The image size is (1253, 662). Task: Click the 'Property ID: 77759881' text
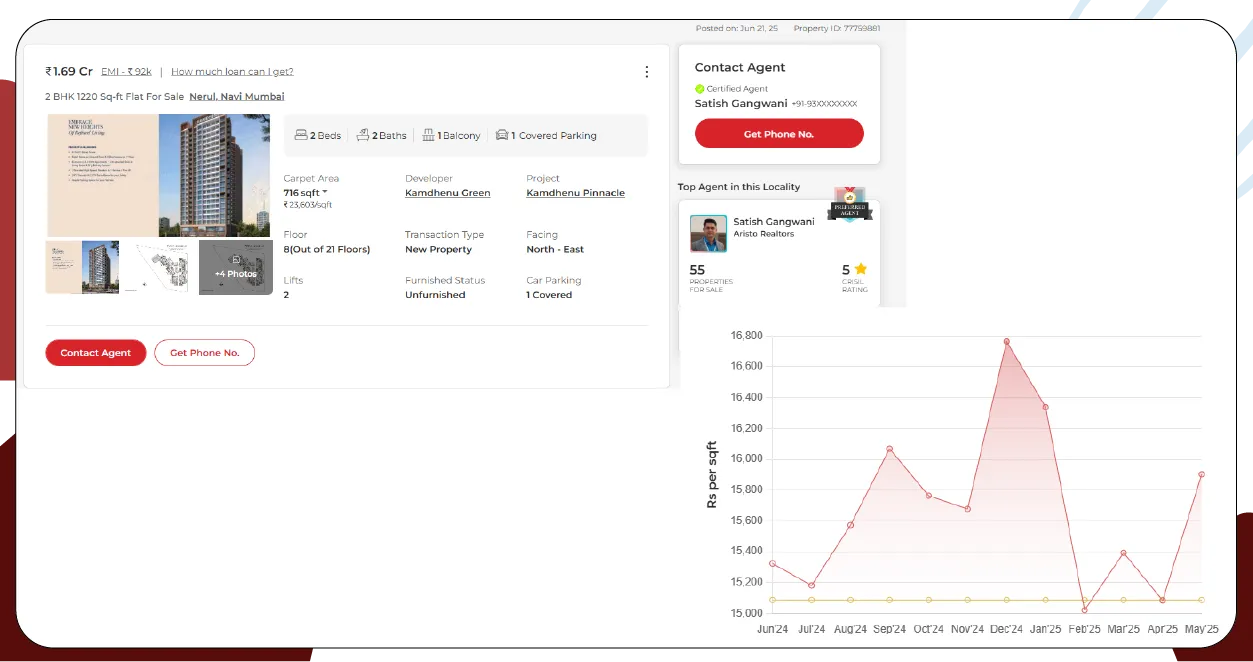click(x=837, y=29)
